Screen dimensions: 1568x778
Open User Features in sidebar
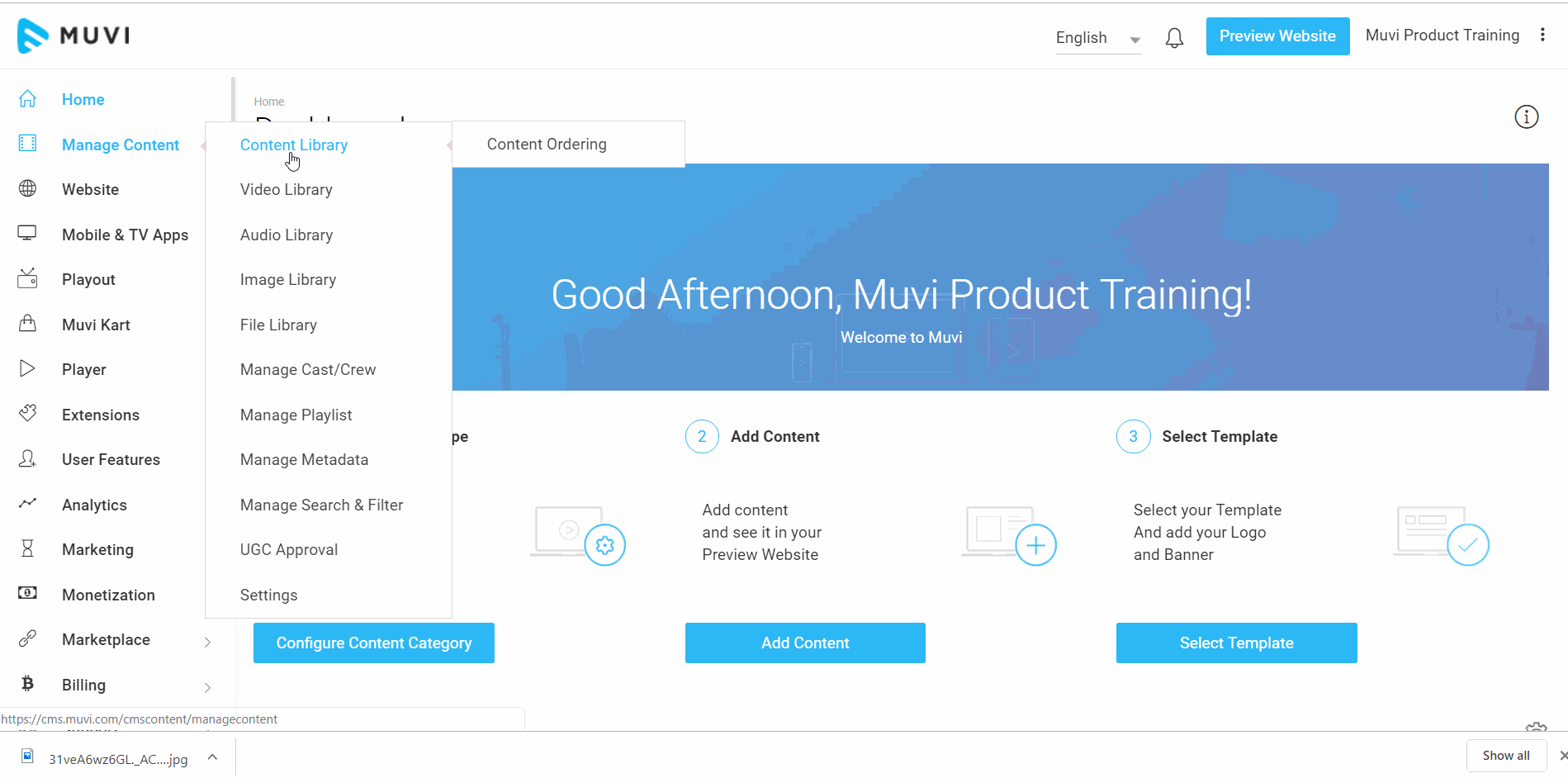(x=111, y=459)
